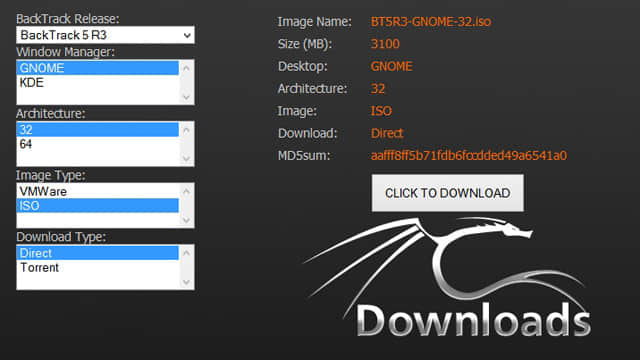This screenshot has height=360, width=640.
Task: Click the Architecture list up arrow
Action: tap(187, 130)
